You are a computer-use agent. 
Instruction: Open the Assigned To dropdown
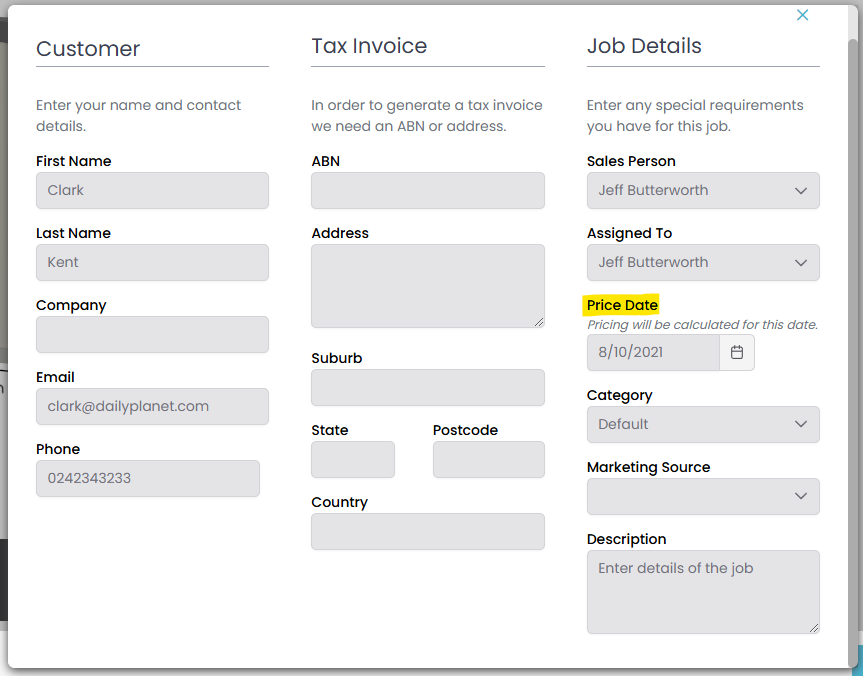tap(703, 262)
